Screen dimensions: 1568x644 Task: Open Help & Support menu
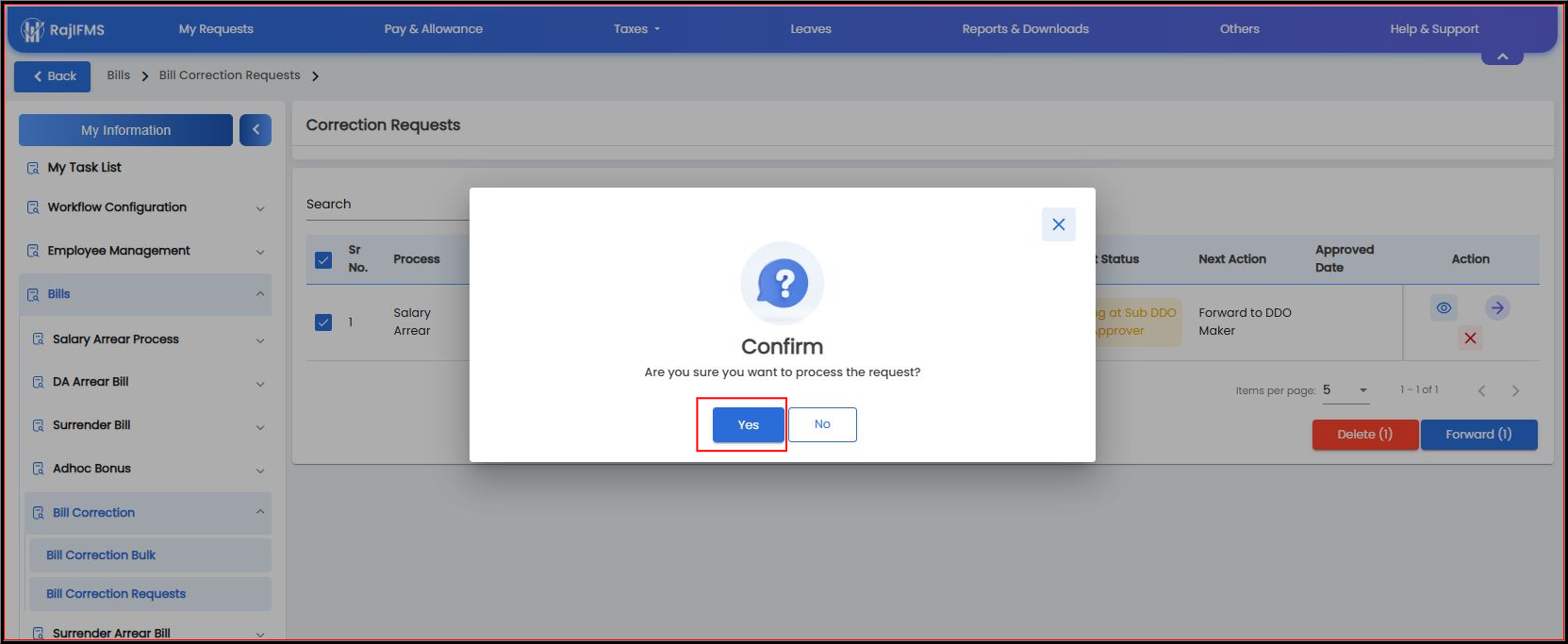[x=1434, y=29]
